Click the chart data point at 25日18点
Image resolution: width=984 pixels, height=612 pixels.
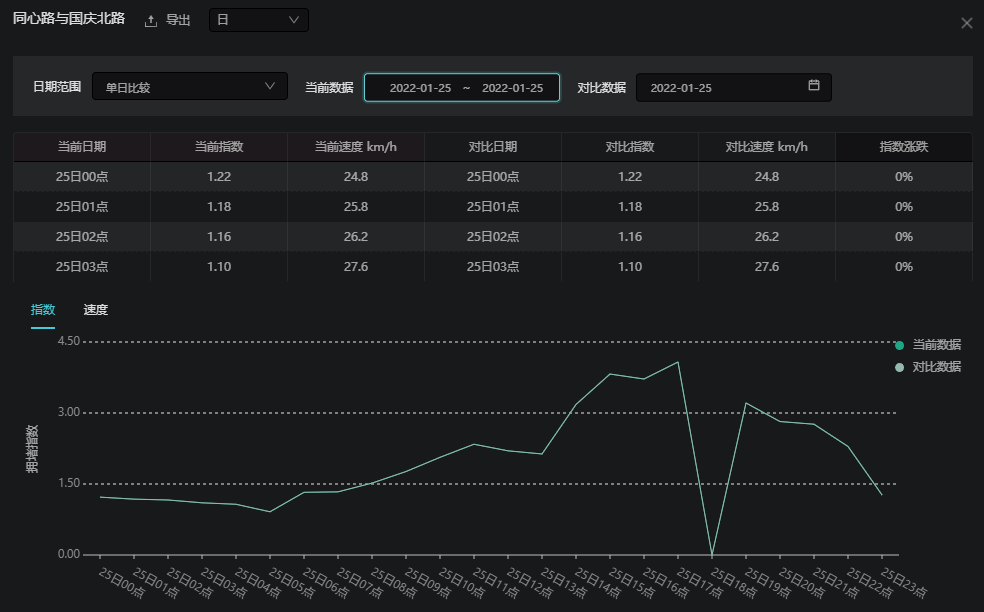[x=711, y=554]
